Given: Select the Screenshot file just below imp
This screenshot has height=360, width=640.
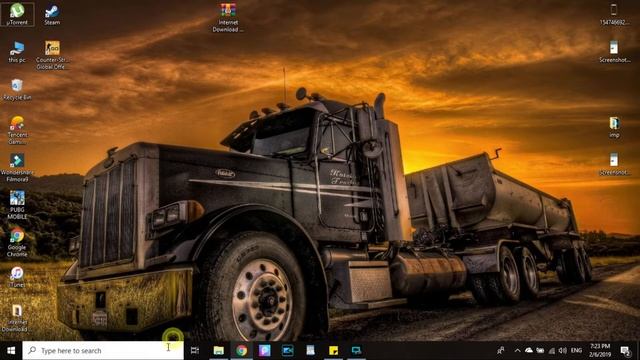Looking at the screenshot, I should [x=614, y=164].
